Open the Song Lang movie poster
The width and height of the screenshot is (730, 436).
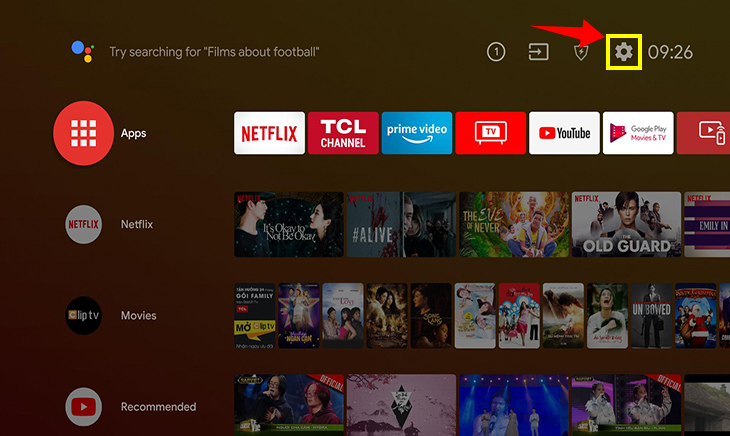(x=431, y=315)
